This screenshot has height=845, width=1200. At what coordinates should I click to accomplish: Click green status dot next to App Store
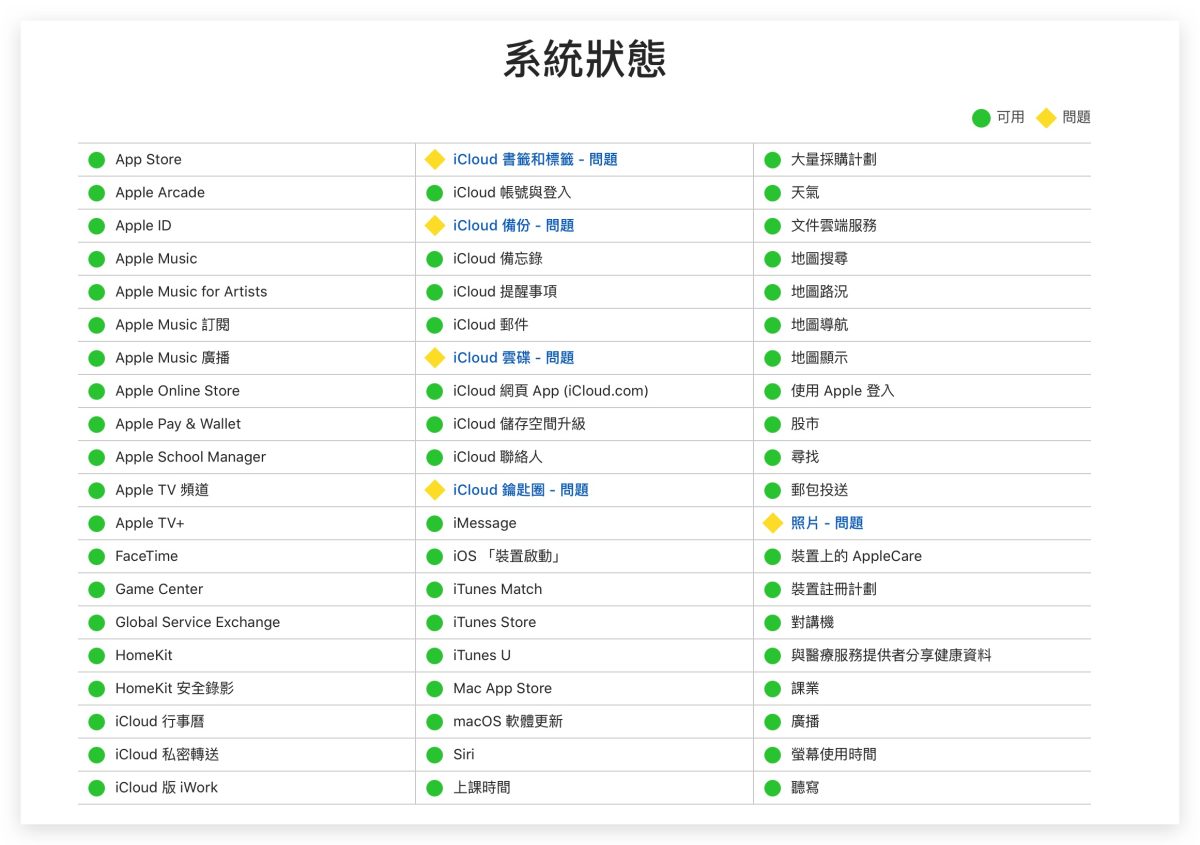pos(96,159)
